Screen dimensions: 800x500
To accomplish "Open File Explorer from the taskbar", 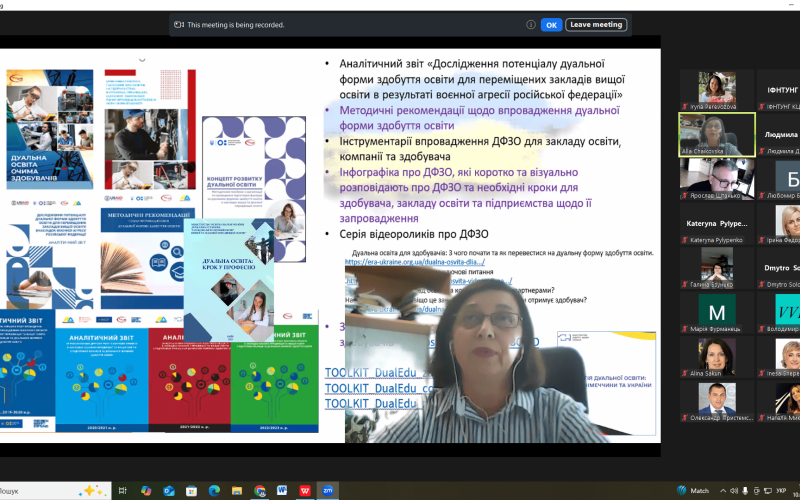I will coord(237,491).
